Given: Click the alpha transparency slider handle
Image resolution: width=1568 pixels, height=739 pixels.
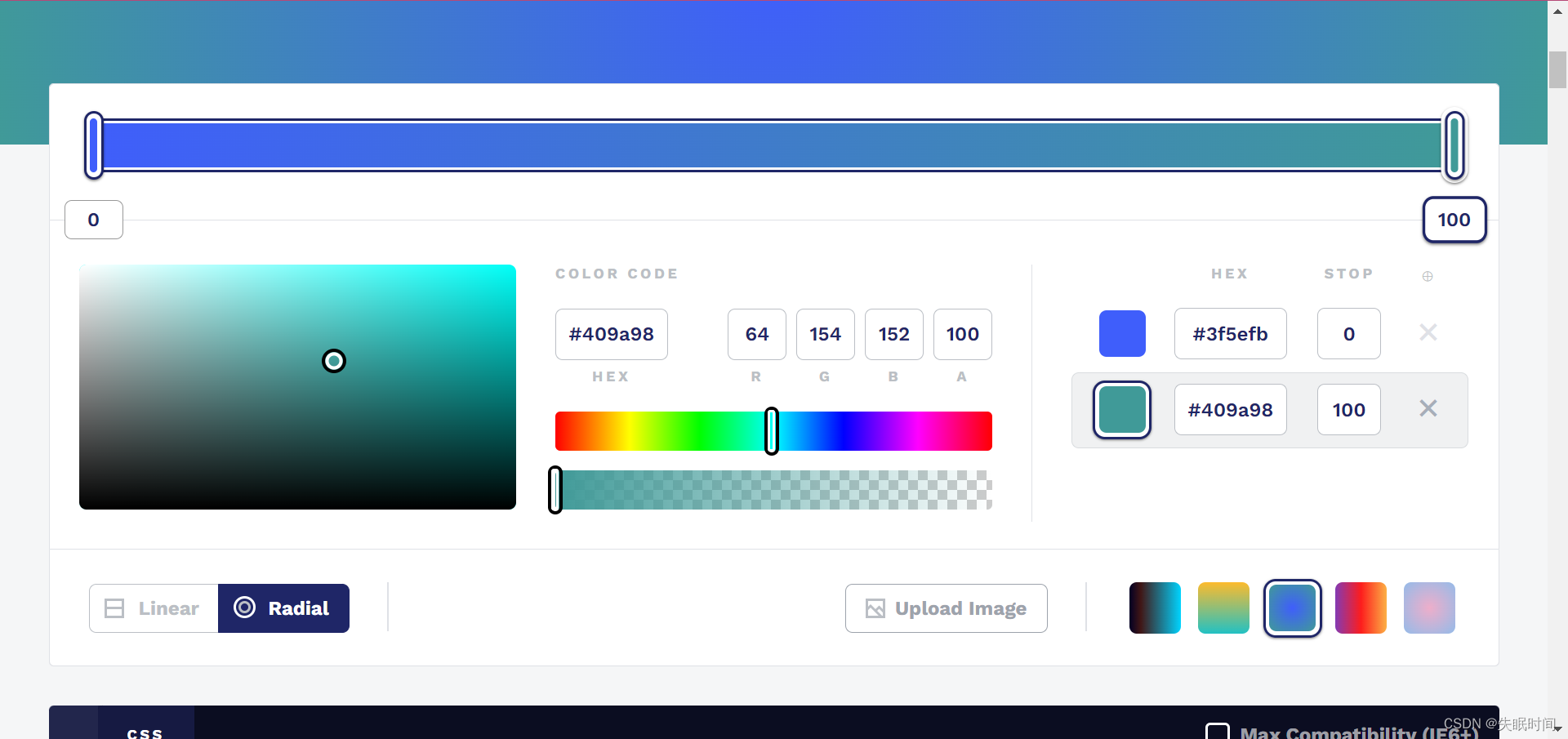Looking at the screenshot, I should pyautogui.click(x=555, y=490).
